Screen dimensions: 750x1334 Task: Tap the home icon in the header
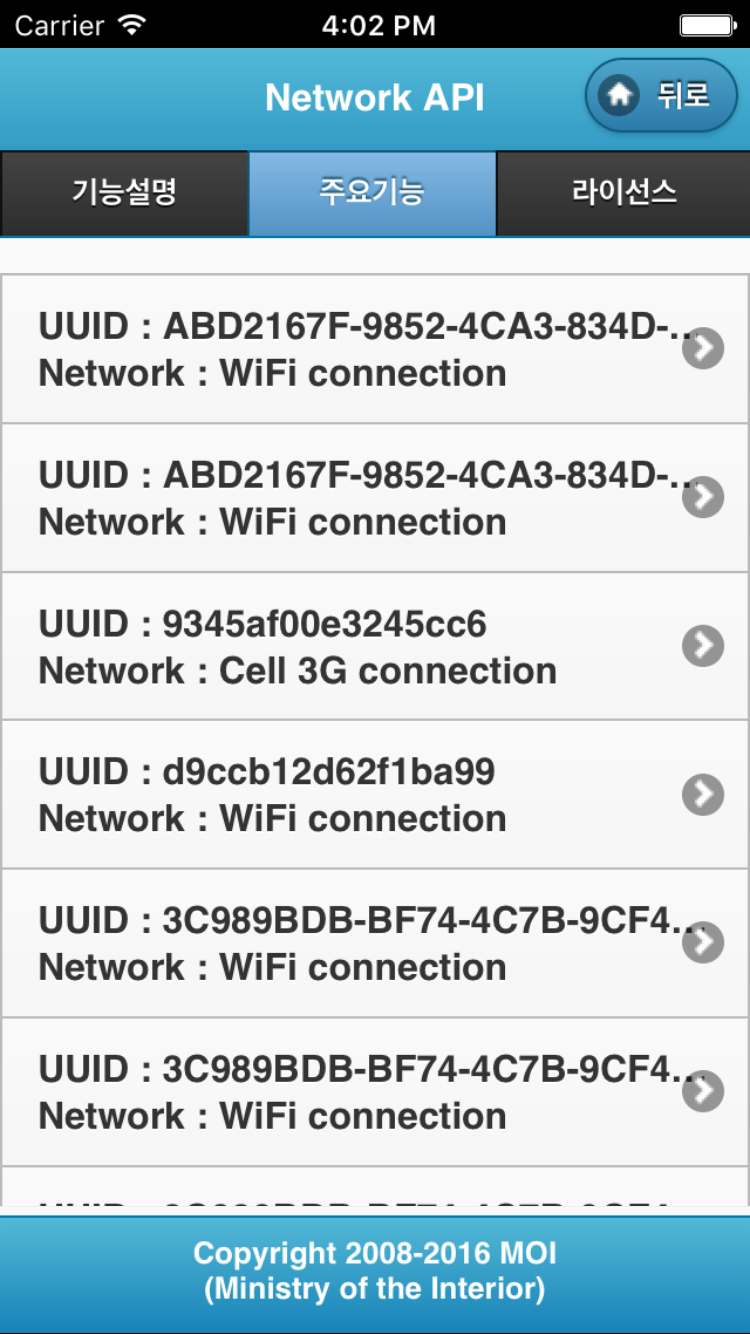(620, 95)
